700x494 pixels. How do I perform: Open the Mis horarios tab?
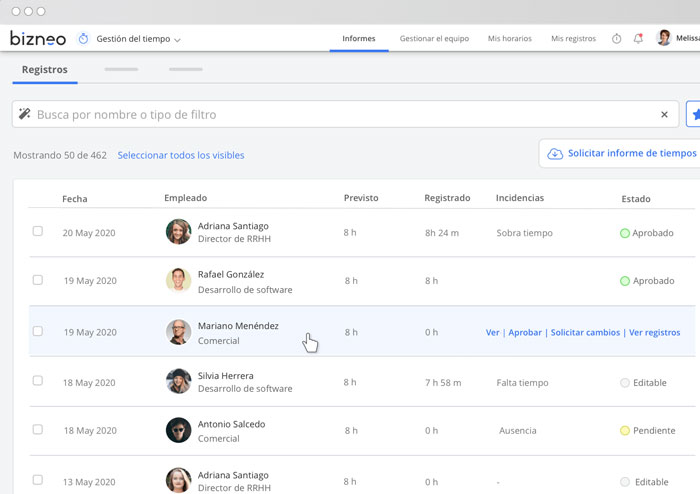tap(509, 39)
